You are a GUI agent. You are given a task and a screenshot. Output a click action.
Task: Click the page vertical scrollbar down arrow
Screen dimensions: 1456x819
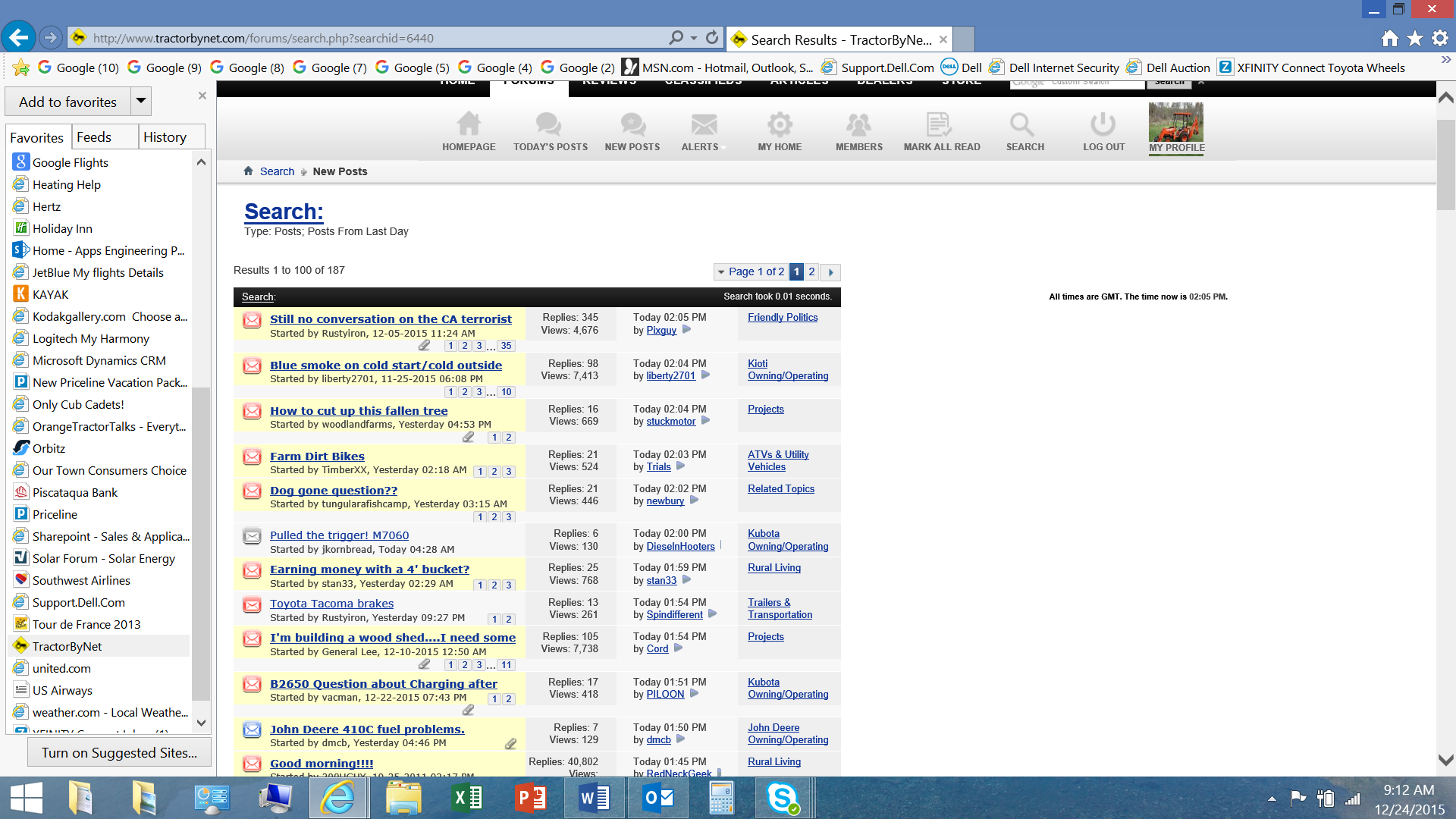(x=1445, y=760)
